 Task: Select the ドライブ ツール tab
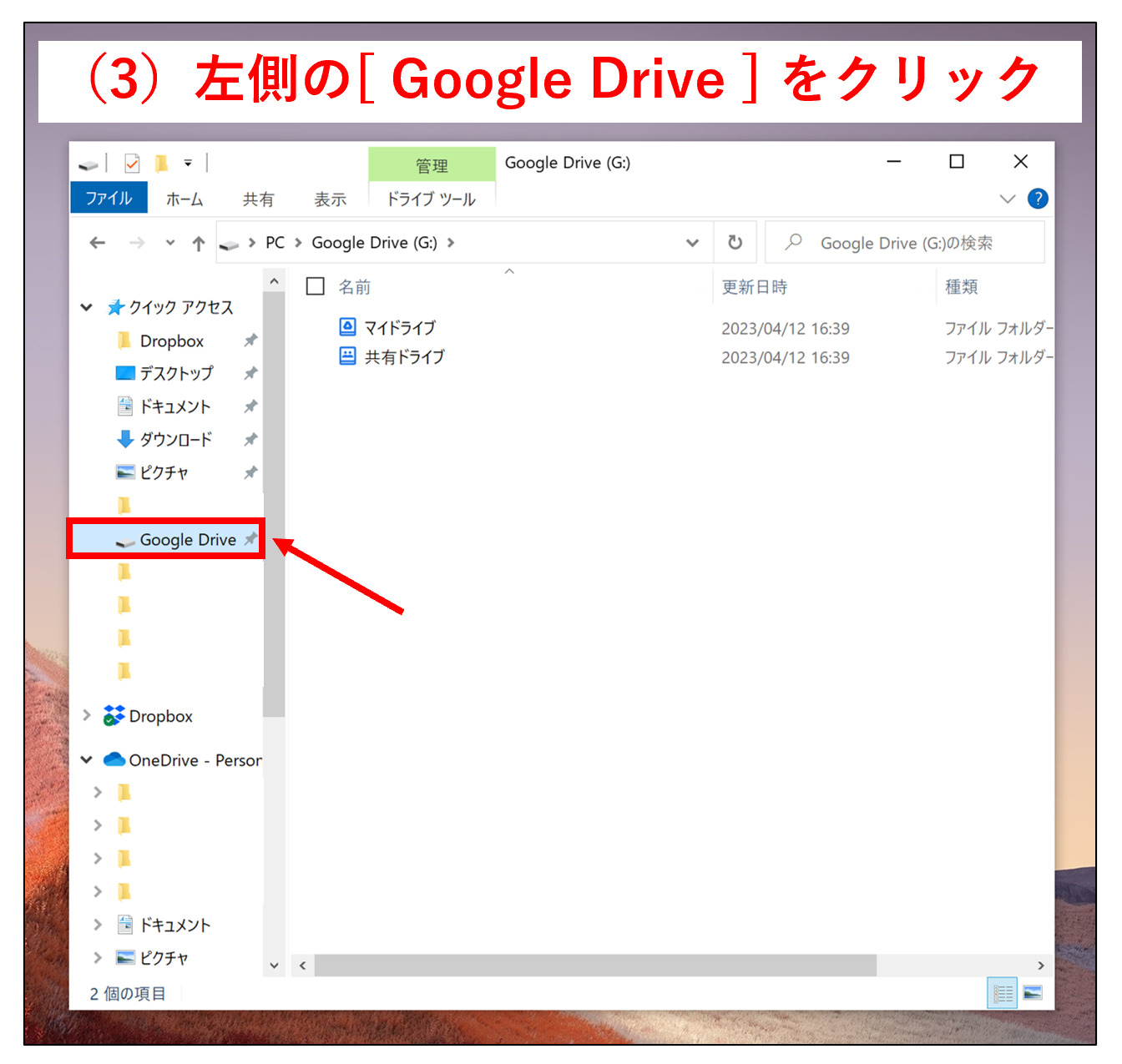click(431, 199)
